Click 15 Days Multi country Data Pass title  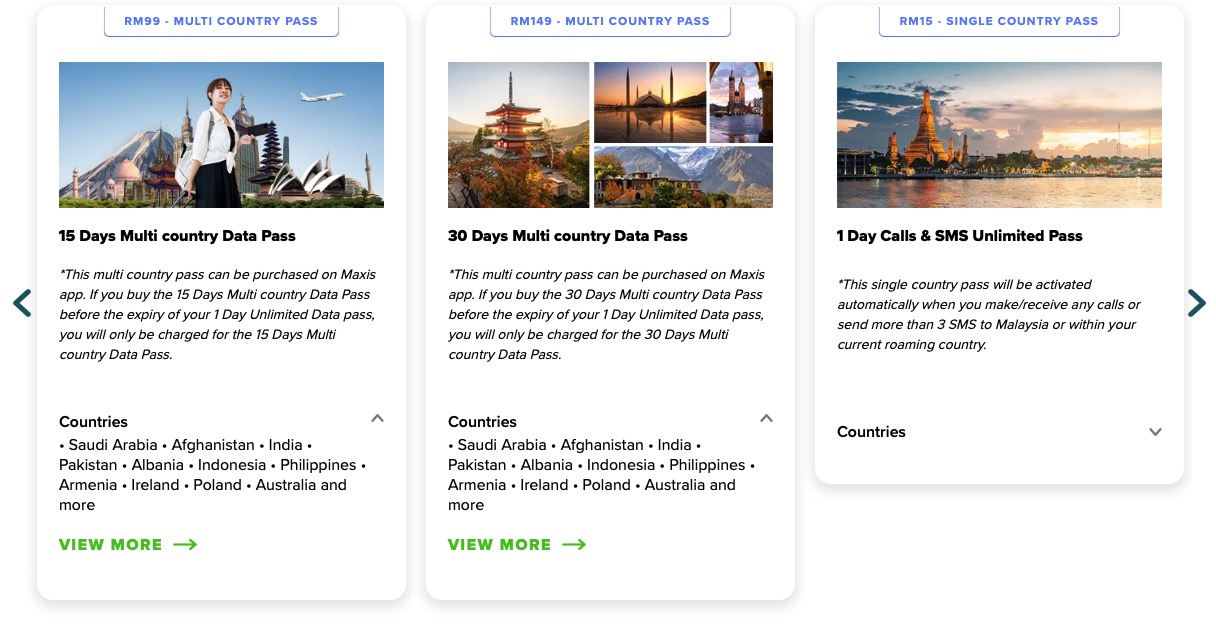point(177,236)
